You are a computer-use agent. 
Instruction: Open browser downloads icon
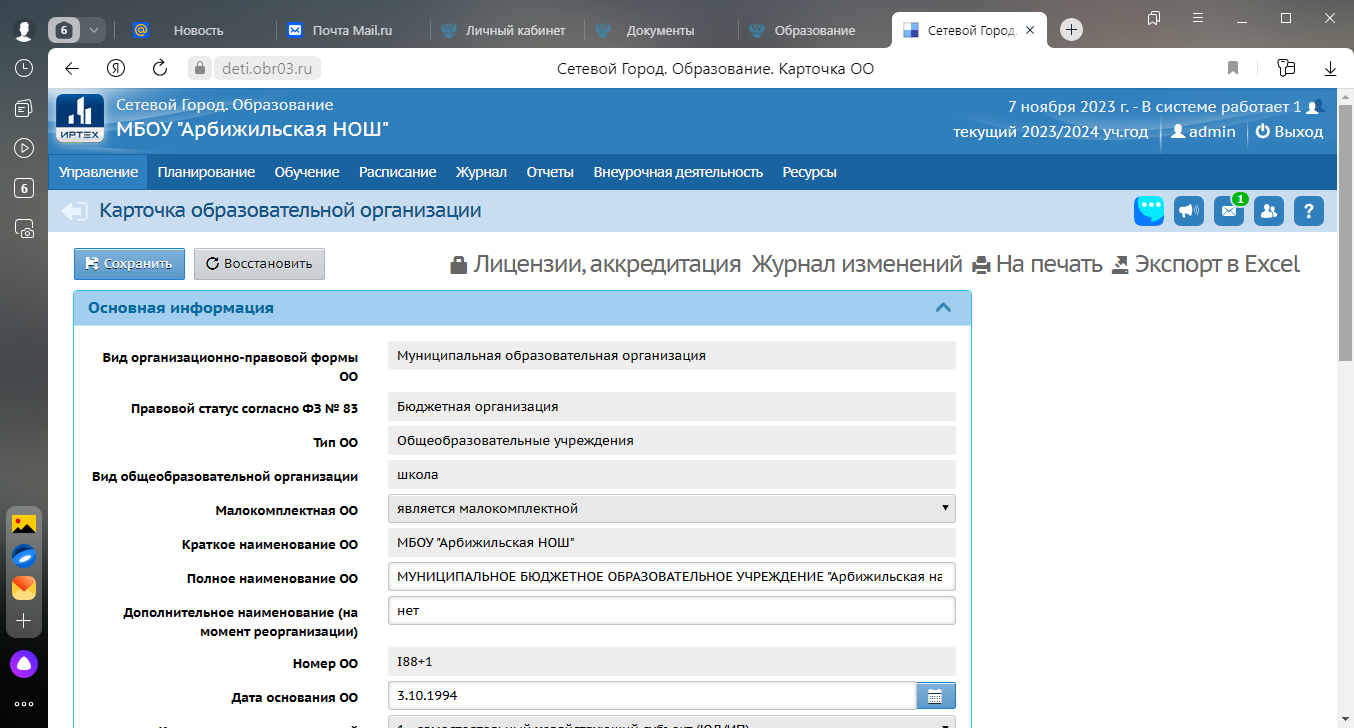(1331, 68)
